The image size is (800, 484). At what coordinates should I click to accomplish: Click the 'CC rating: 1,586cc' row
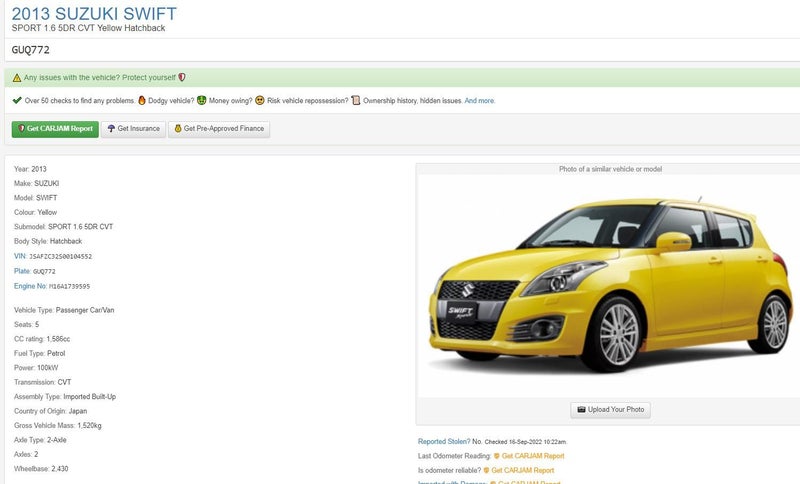tap(42, 339)
